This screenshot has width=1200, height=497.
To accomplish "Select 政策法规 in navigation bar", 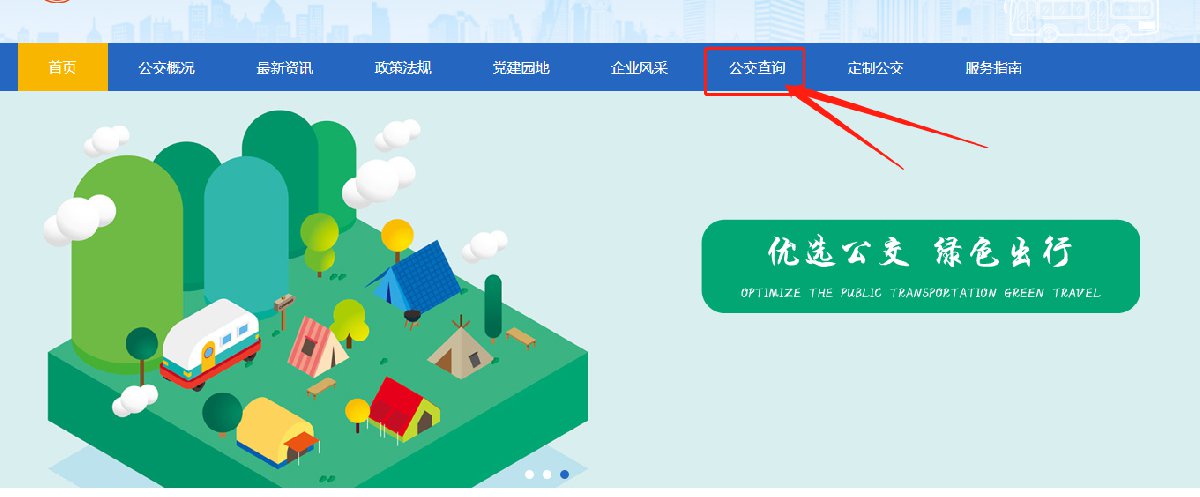I will point(402,68).
